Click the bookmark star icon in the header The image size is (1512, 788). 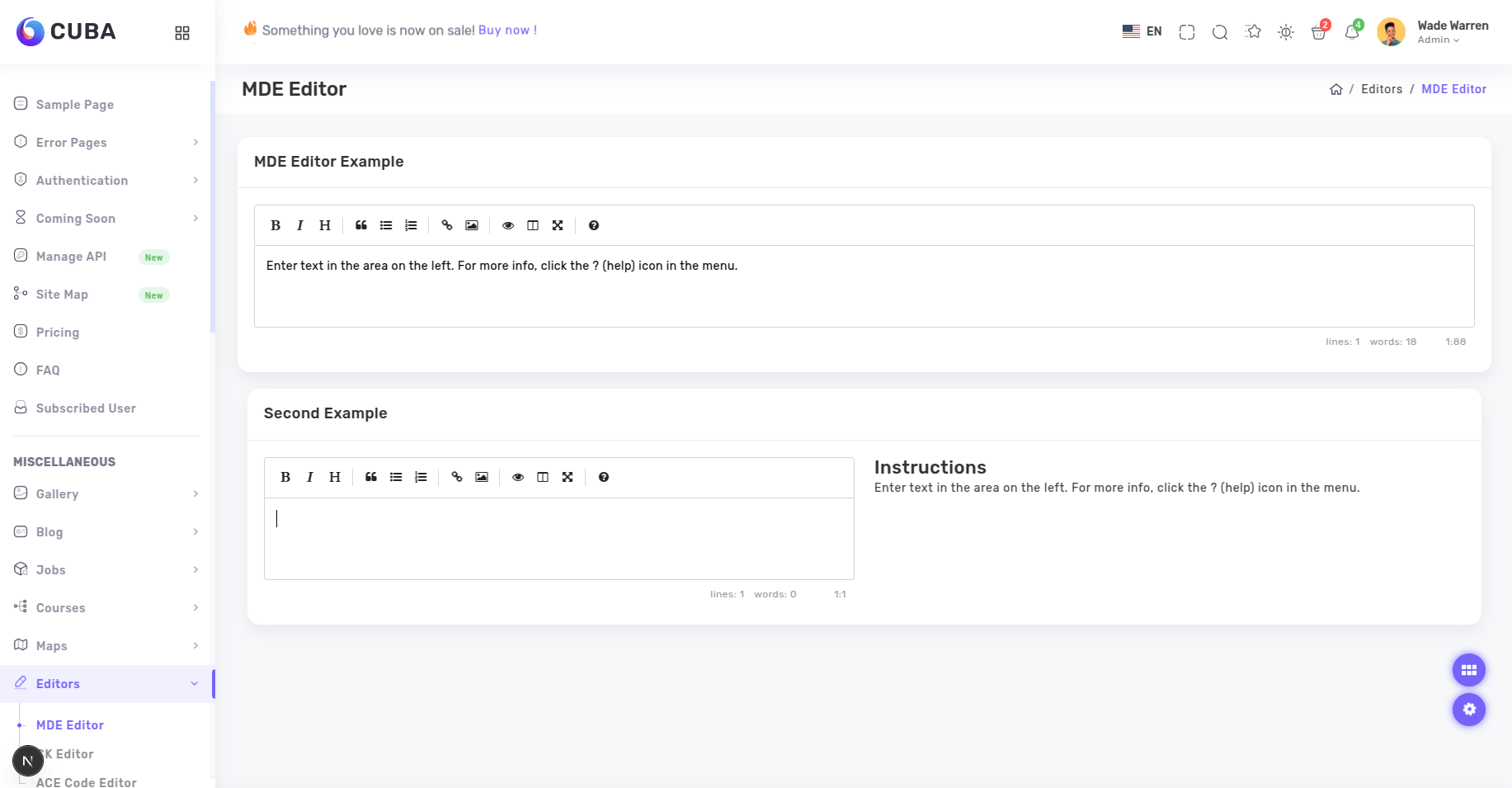click(x=1253, y=32)
